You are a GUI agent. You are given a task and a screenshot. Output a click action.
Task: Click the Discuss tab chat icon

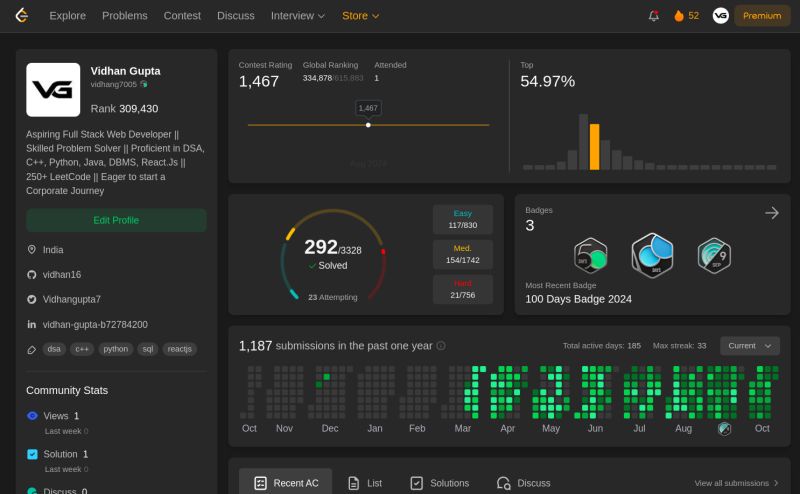pos(504,483)
